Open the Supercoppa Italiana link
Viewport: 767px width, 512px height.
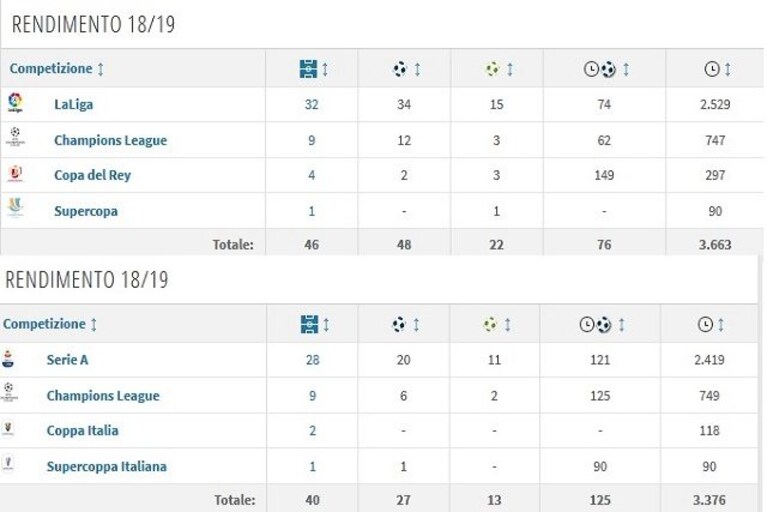click(x=107, y=467)
